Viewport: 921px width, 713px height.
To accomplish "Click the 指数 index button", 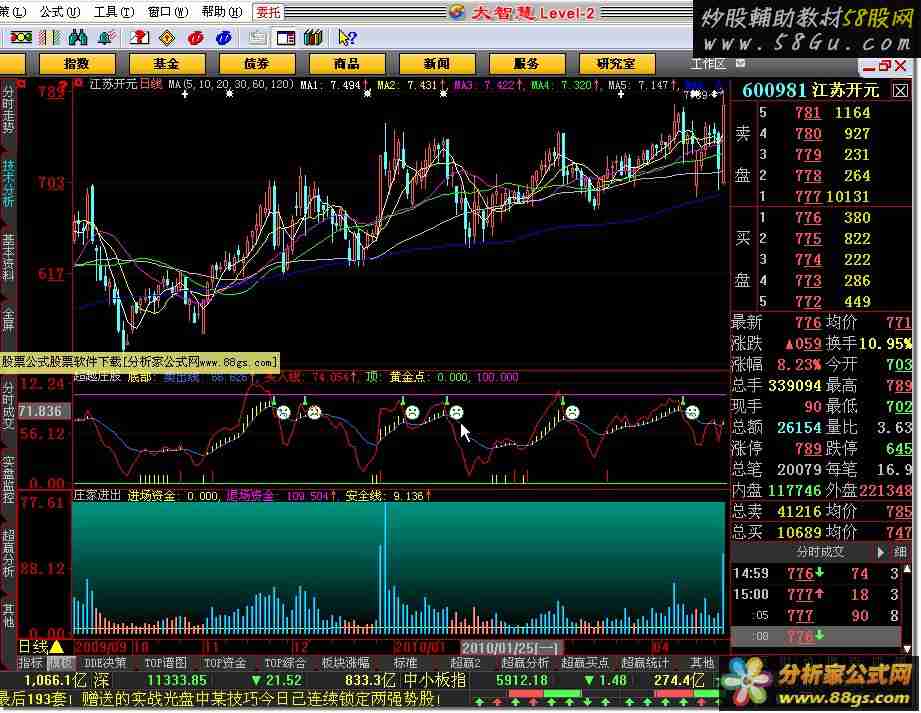I will (77, 63).
